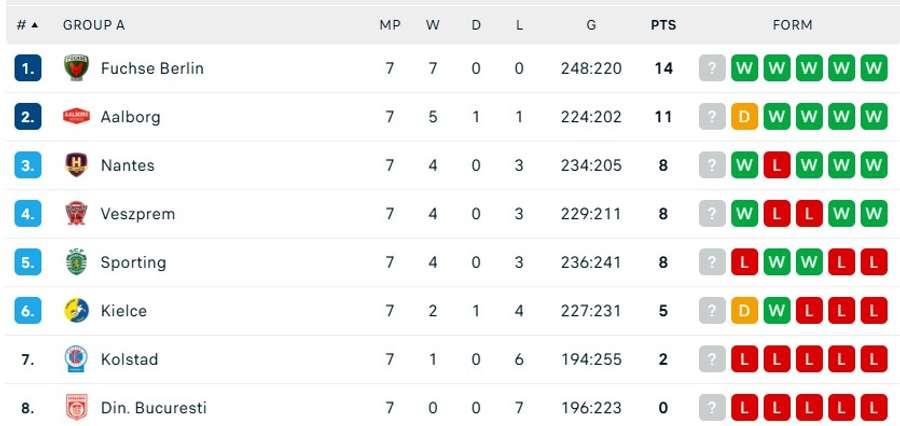This screenshot has height=426, width=900.
Task: Click the Aalborg club crest icon
Action: pos(77,117)
